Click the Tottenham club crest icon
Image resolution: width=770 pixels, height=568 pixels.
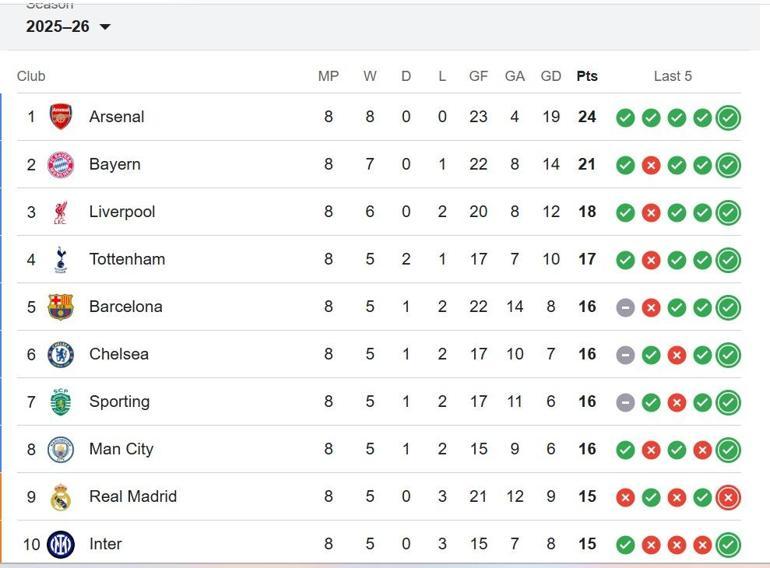61,259
